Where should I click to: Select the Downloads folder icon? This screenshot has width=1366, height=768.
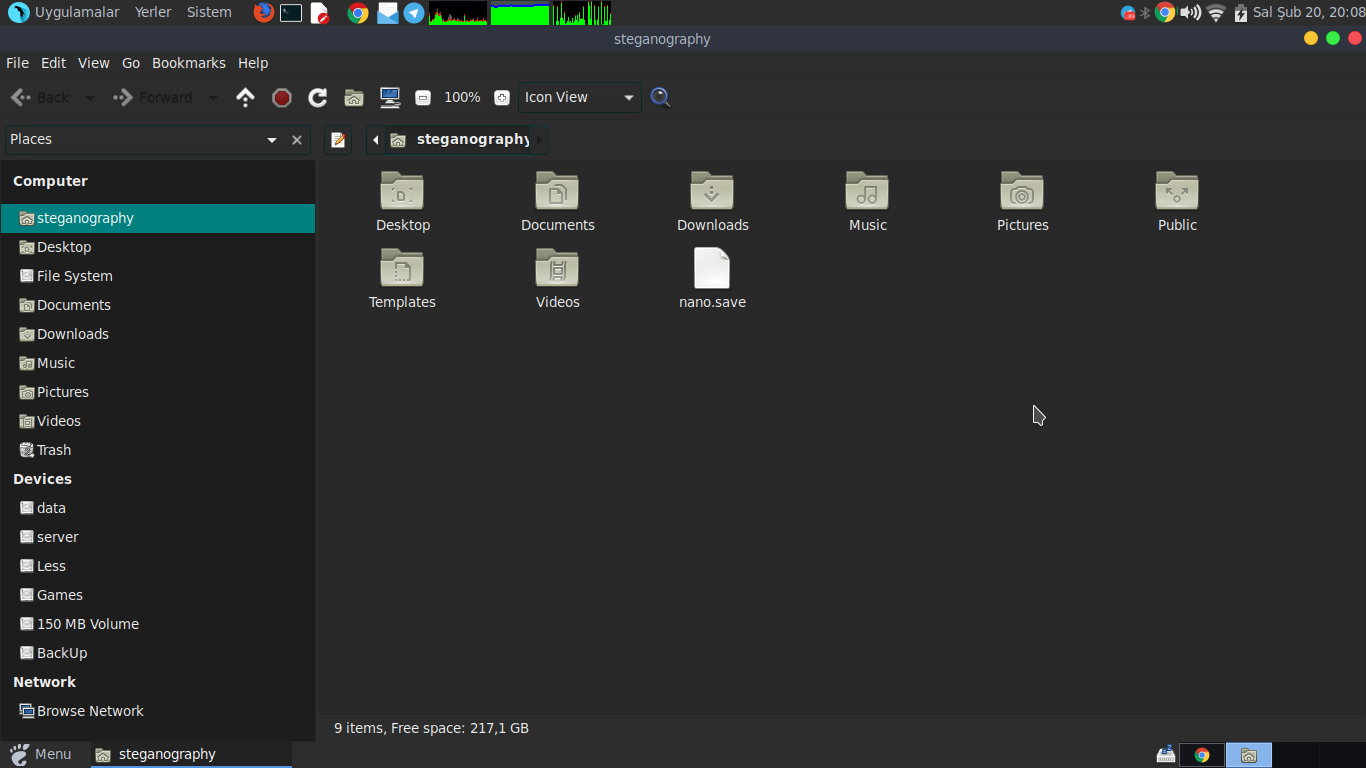pyautogui.click(x=712, y=190)
